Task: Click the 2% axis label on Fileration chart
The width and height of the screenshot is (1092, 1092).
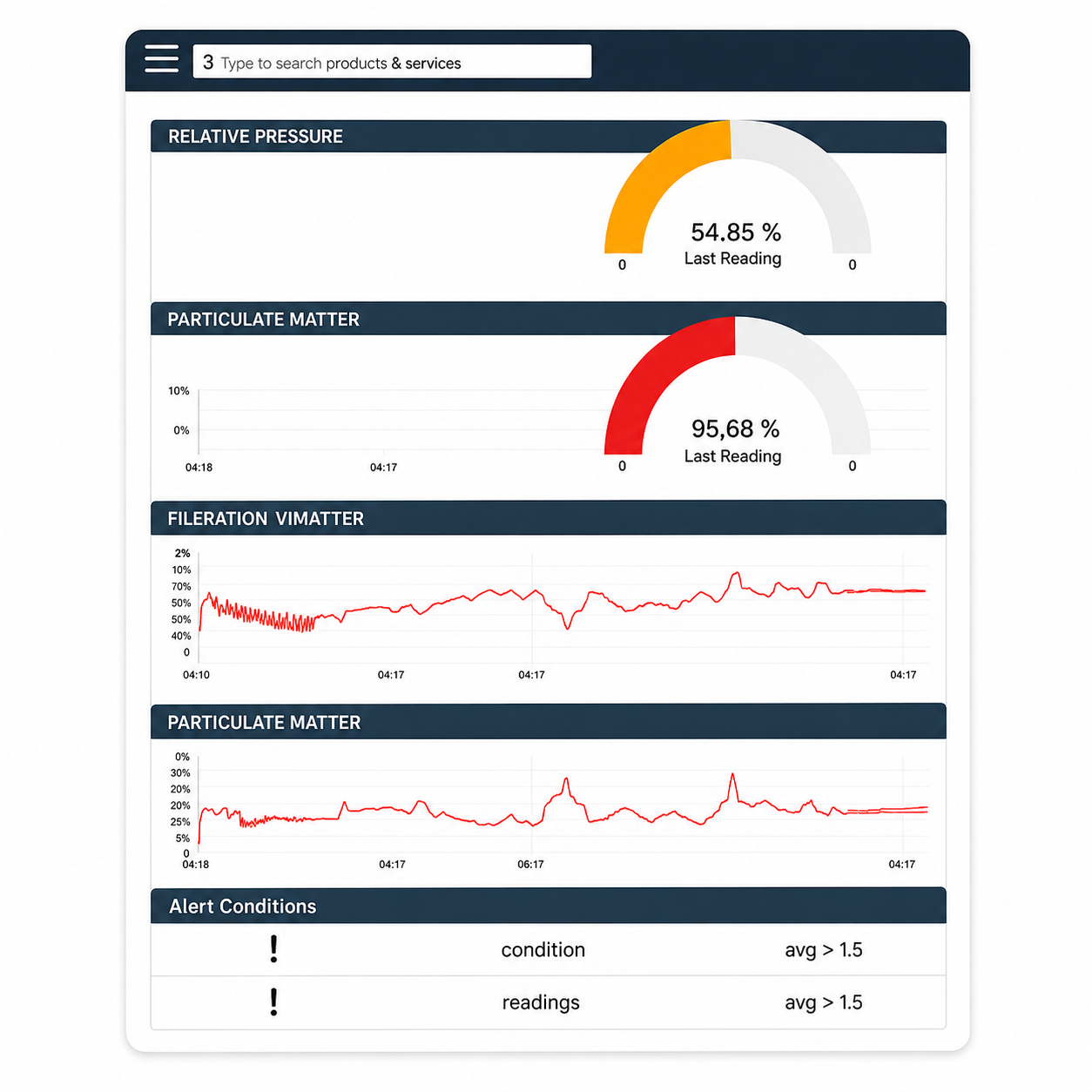Action: click(182, 553)
